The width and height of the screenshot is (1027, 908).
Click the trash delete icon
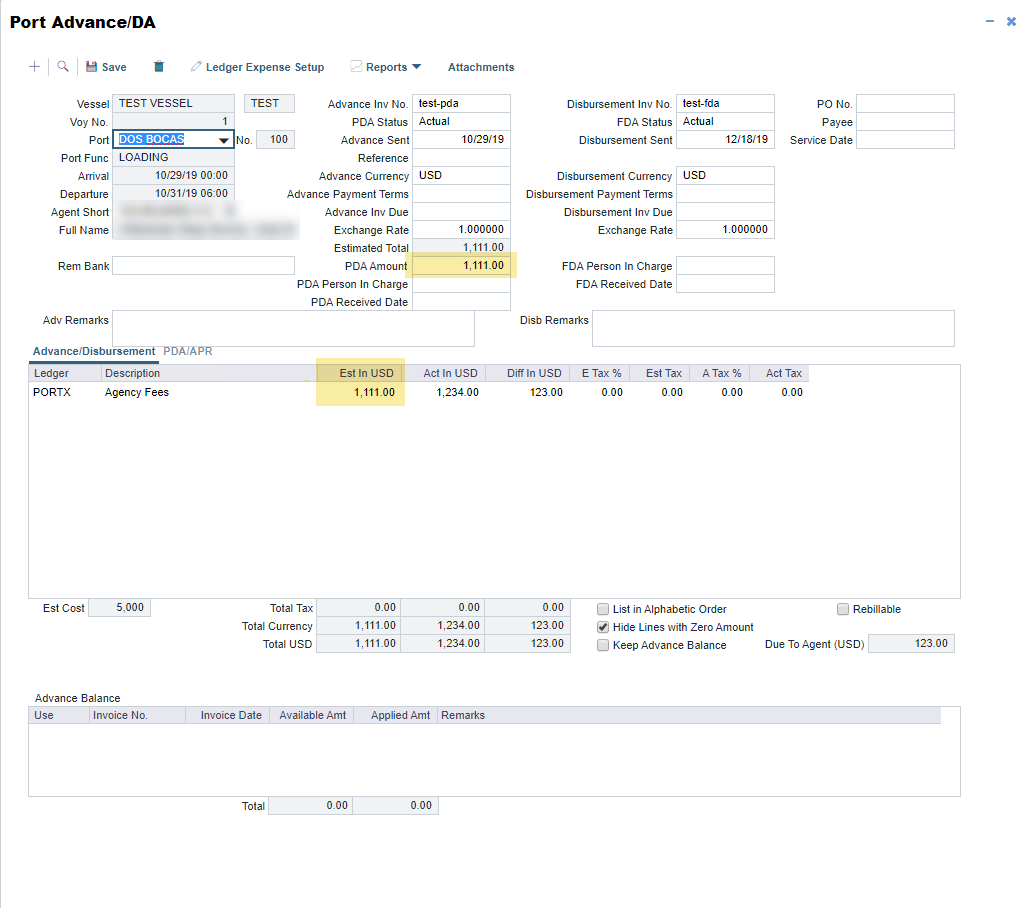click(158, 67)
